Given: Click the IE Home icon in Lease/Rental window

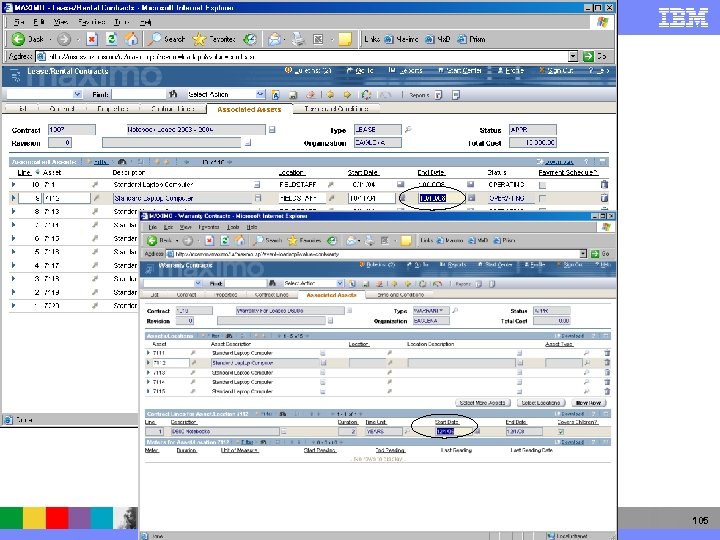Looking at the screenshot, I should pyautogui.click(x=131, y=39).
